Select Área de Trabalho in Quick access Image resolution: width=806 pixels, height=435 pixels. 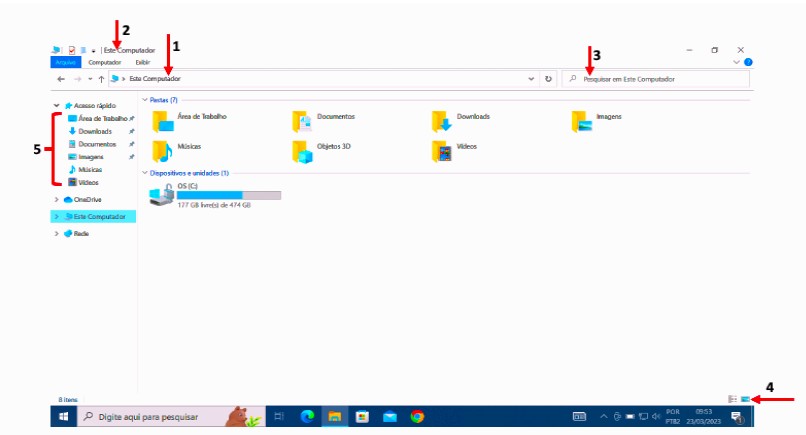coord(103,118)
